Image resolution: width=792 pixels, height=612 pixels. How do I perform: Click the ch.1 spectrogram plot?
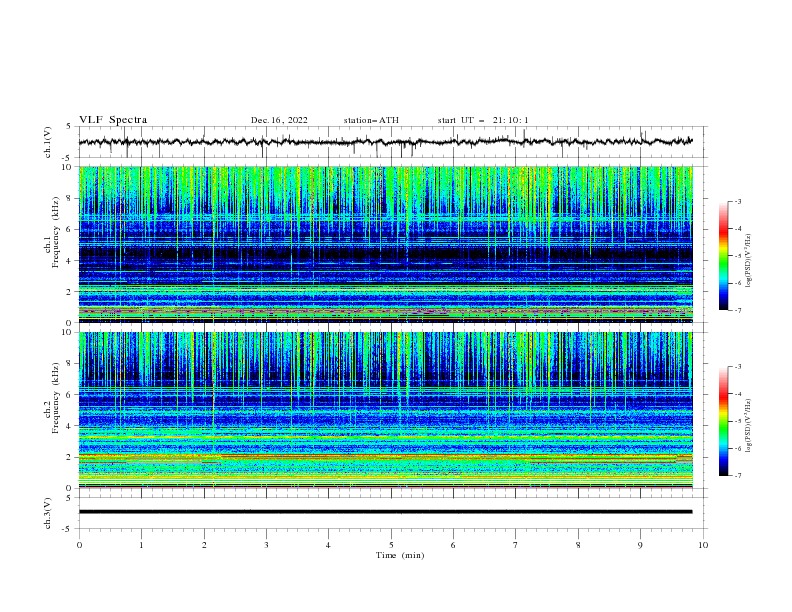[x=386, y=244]
